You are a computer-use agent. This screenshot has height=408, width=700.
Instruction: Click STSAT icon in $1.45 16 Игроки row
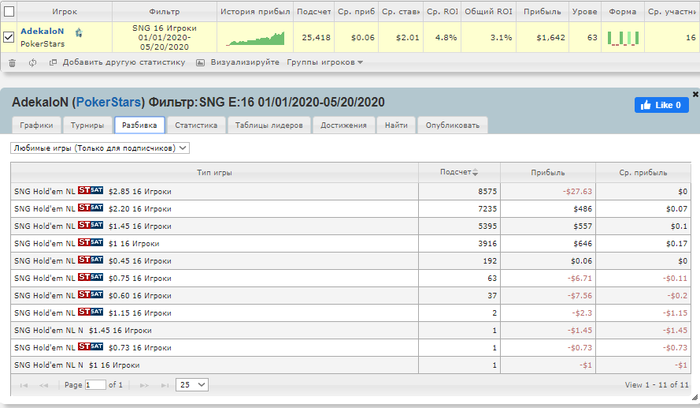[91, 225]
